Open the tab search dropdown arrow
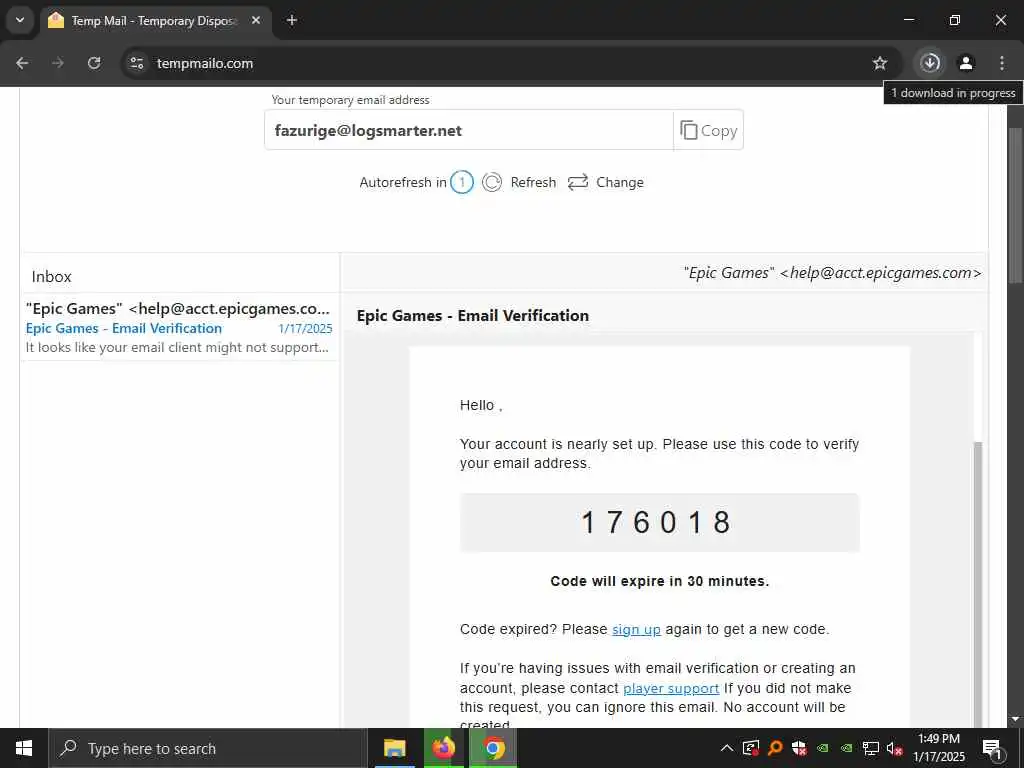Image resolution: width=1024 pixels, height=768 pixels. pyautogui.click(x=20, y=20)
